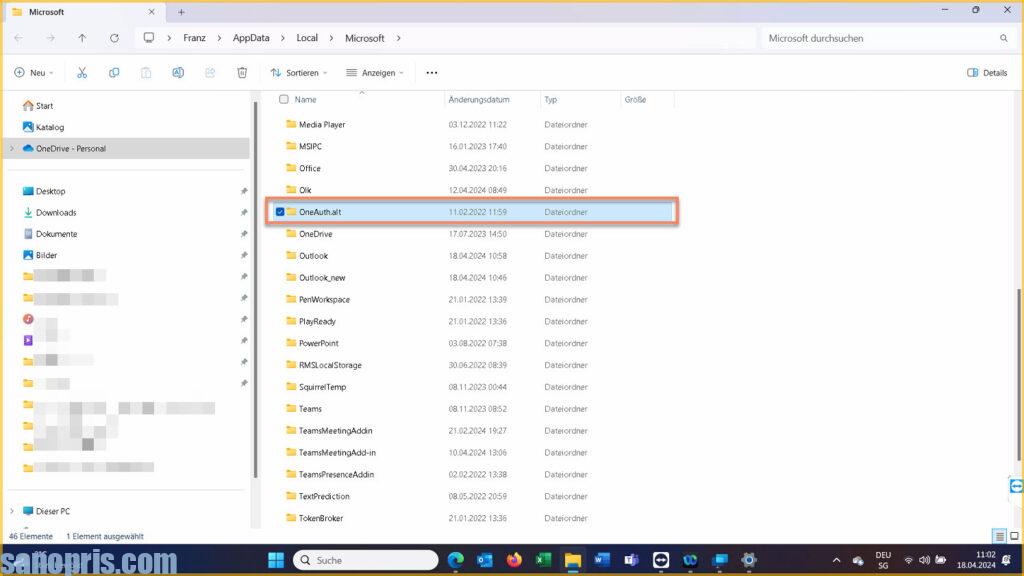Screen dimensions: 1024x576
Task: Uncheck the OneAuth.alt folder checkbox
Action: pyautogui.click(x=280, y=212)
